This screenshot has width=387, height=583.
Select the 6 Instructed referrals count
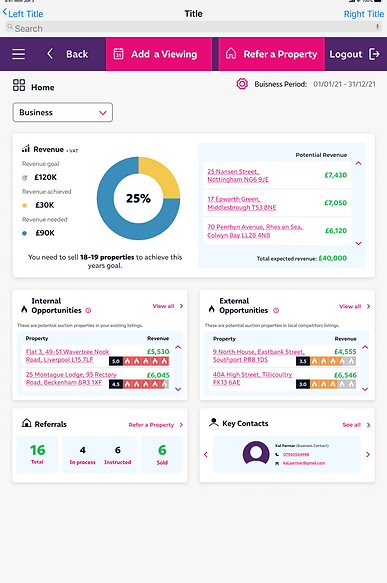click(x=117, y=455)
